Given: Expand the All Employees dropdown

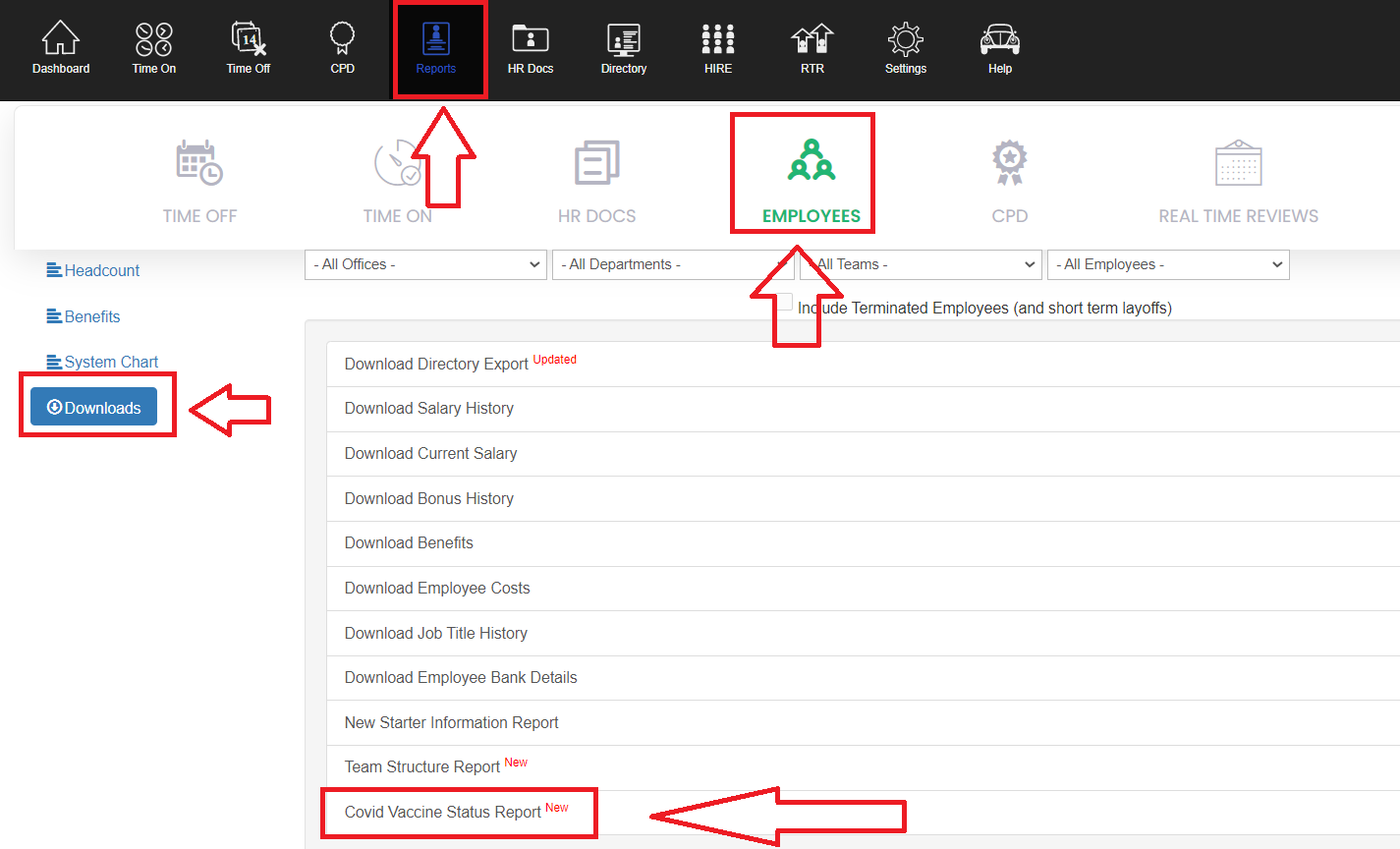Looking at the screenshot, I should click(x=1168, y=264).
